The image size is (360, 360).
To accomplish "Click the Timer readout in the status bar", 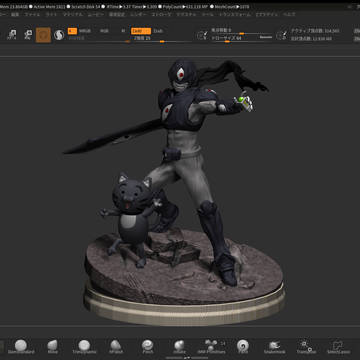I will (x=144, y=6).
